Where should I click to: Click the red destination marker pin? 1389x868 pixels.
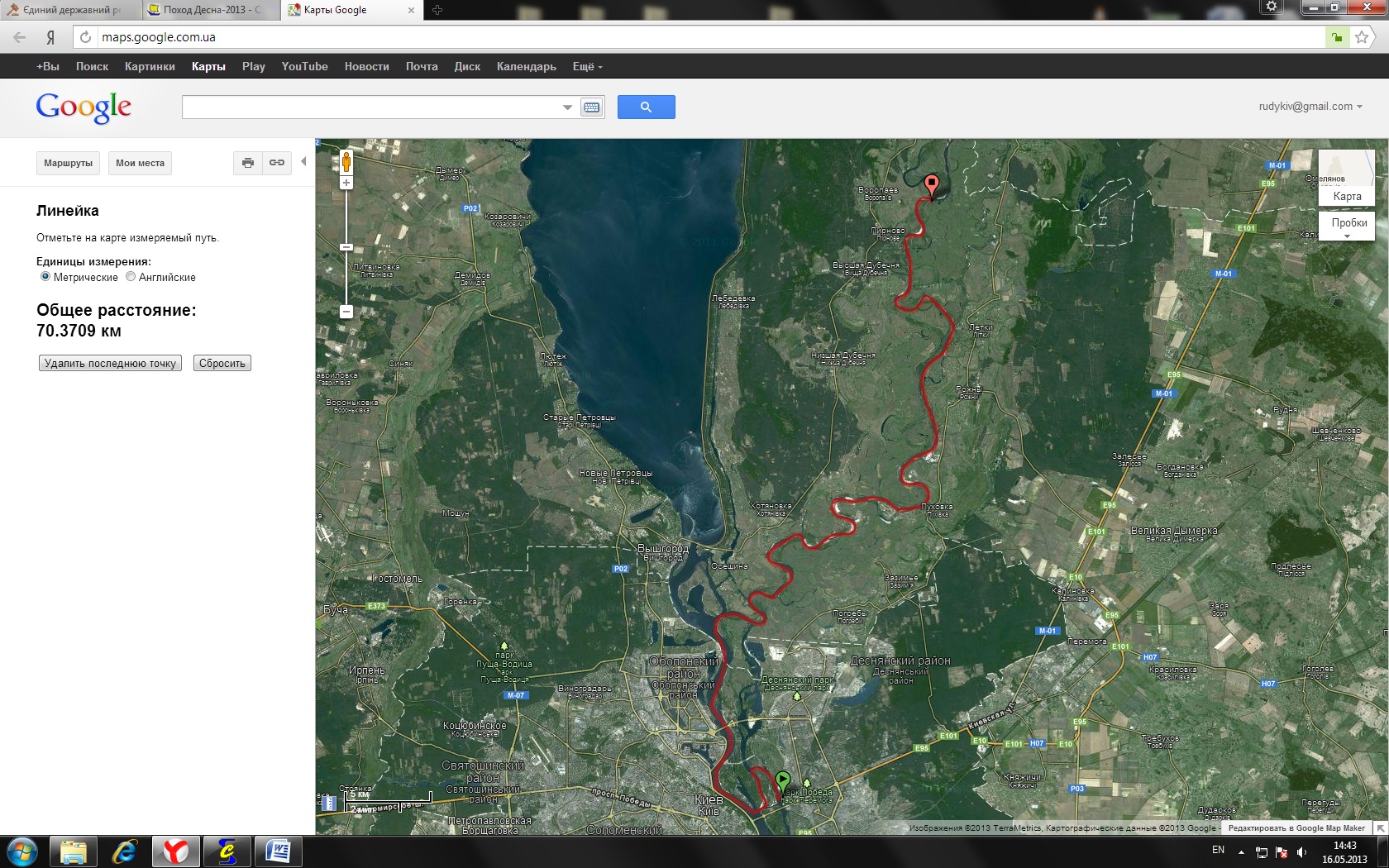pos(932,184)
